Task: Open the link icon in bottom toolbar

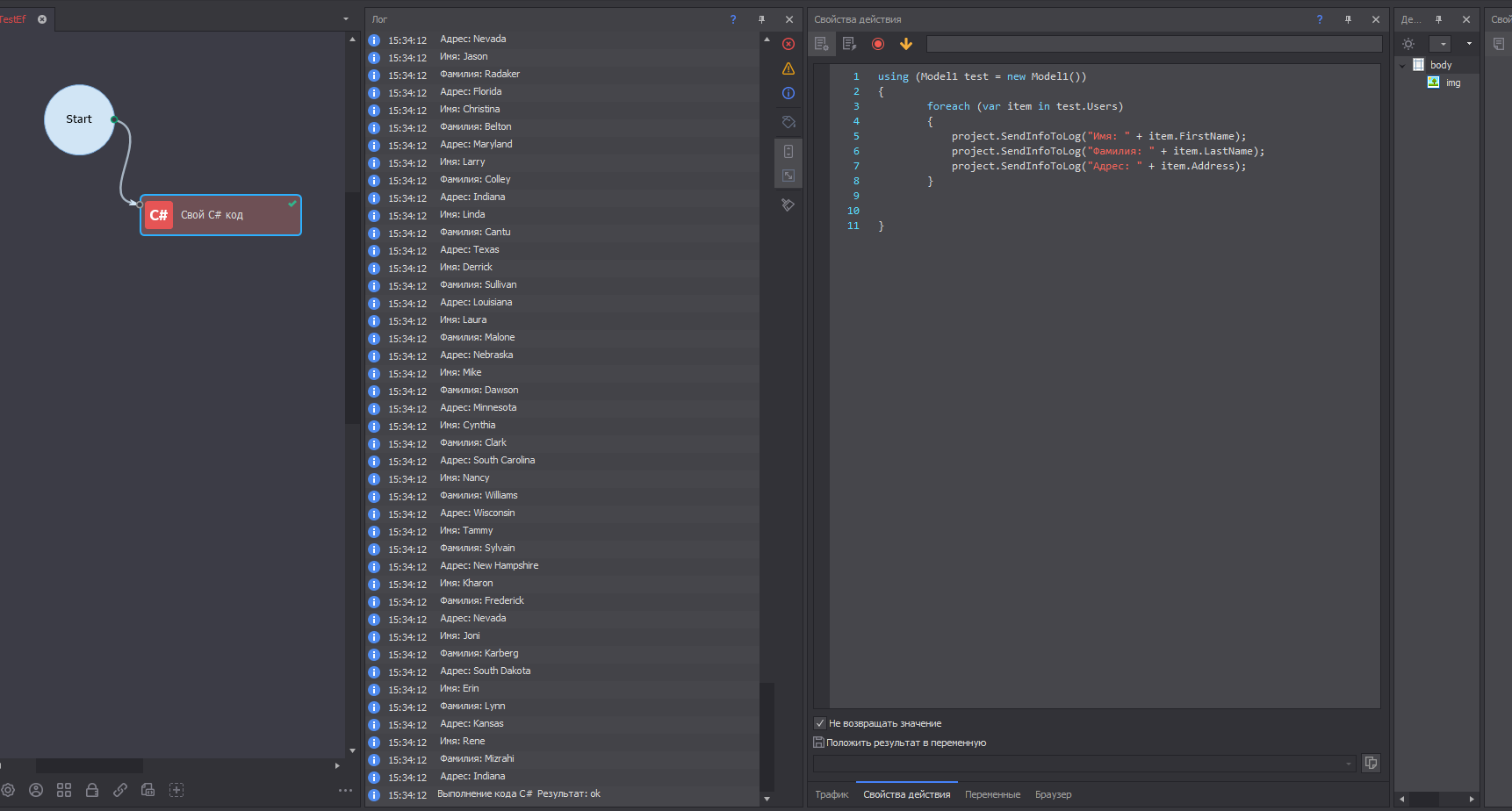Action: [120, 790]
